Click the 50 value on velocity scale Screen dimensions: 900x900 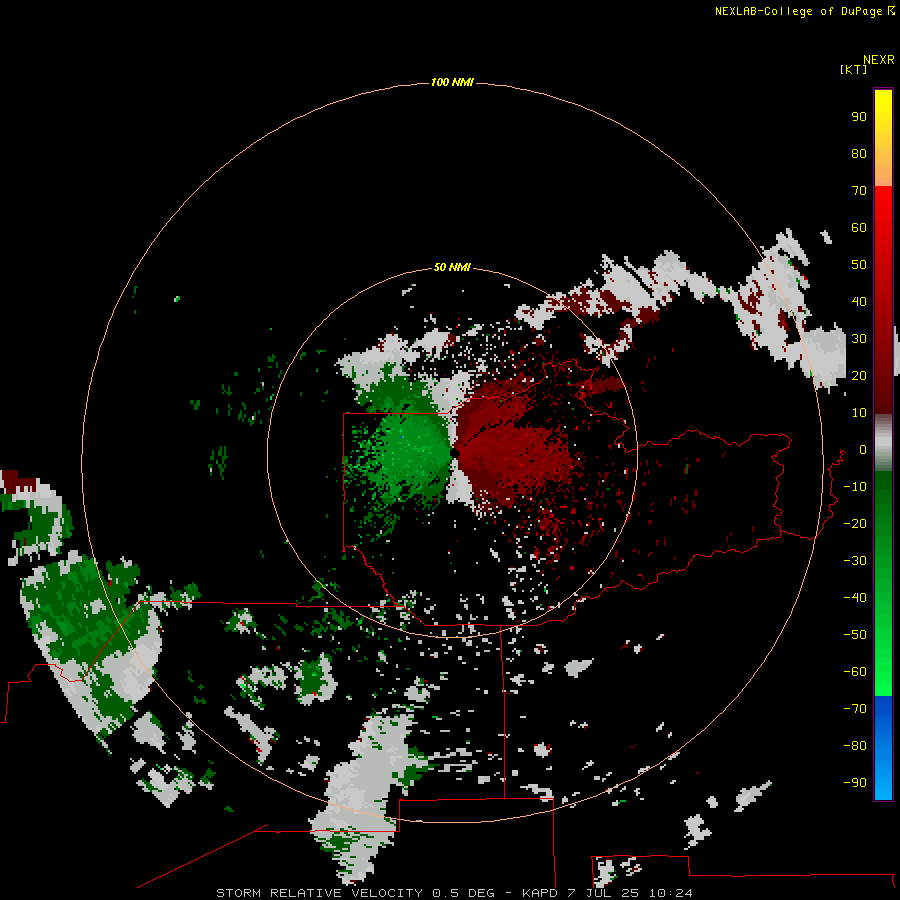click(x=859, y=265)
